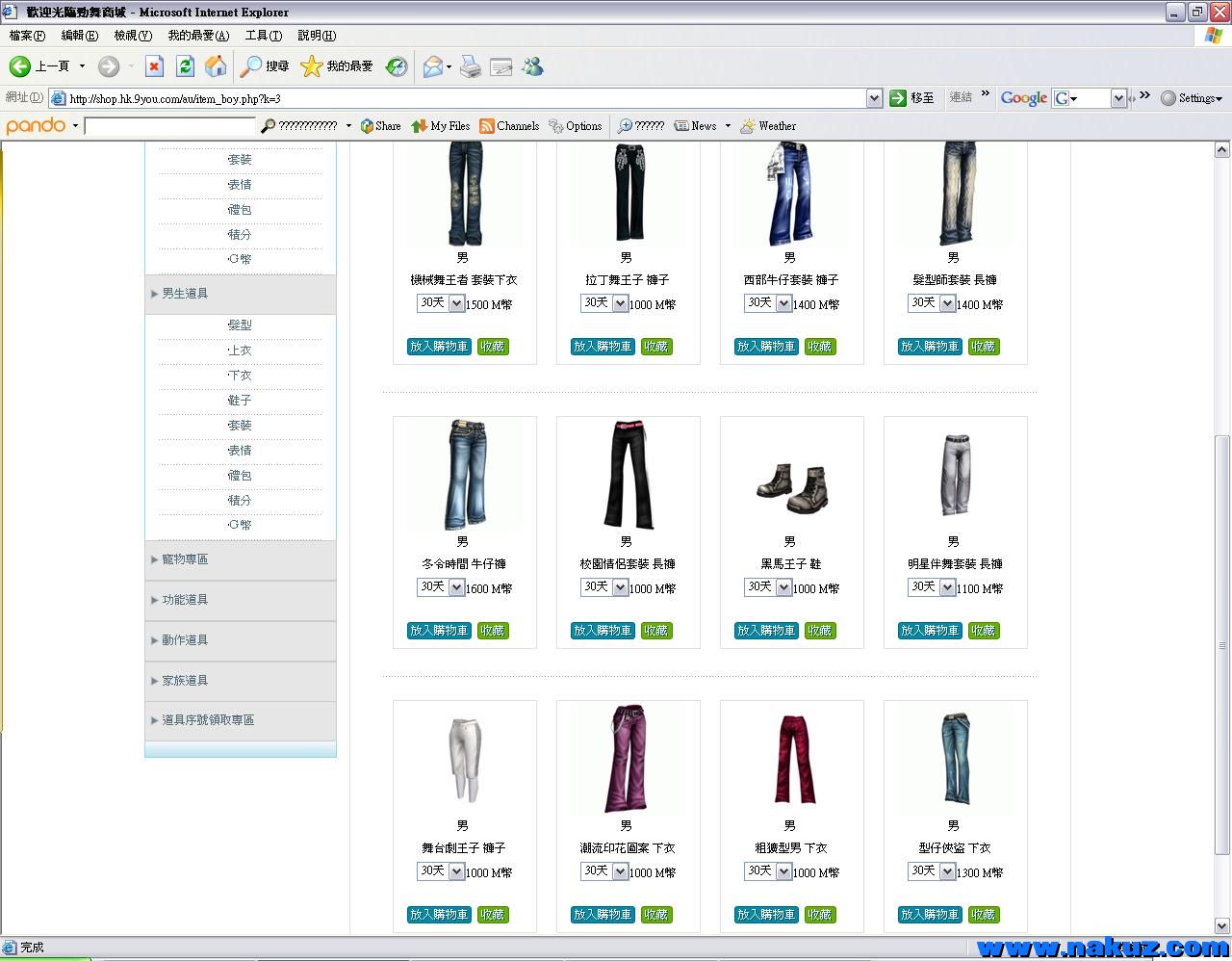Open Pando Weather button
The width and height of the screenshot is (1232, 961).
[768, 126]
